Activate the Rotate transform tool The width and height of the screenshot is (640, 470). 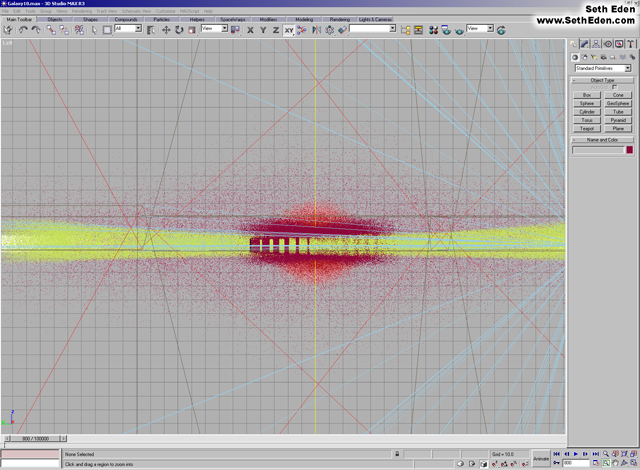coord(178,29)
